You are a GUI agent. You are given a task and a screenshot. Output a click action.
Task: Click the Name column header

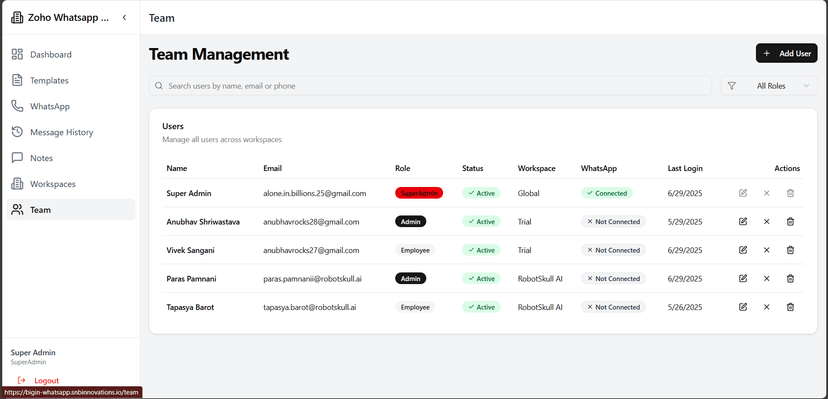(177, 168)
